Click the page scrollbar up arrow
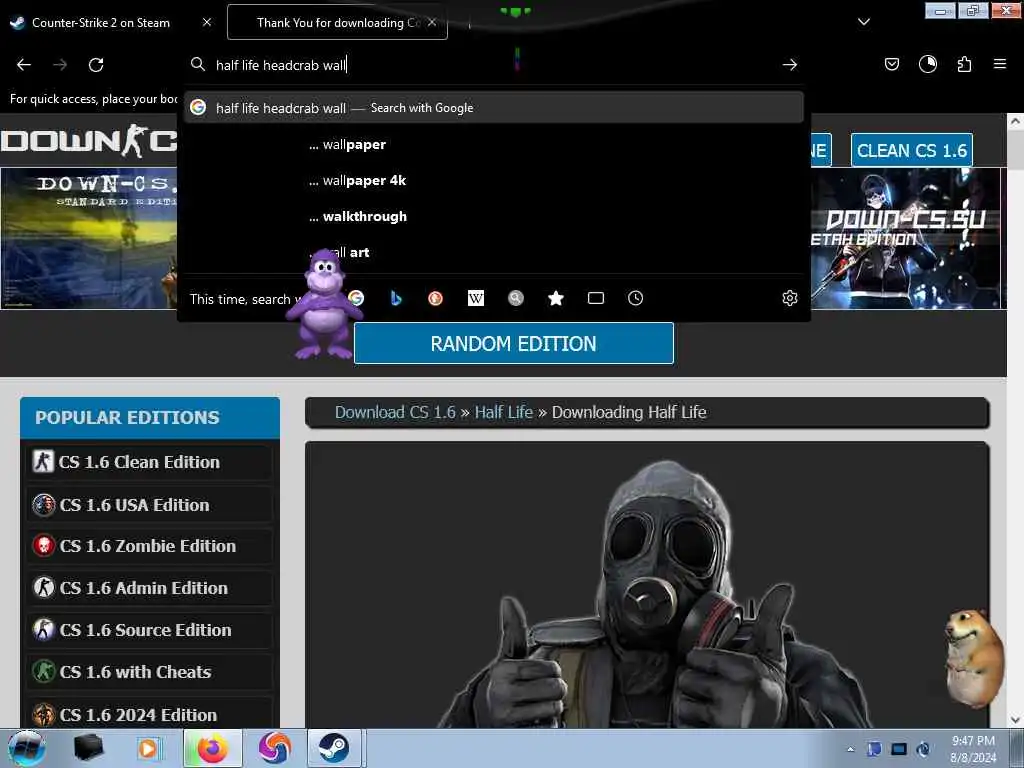 click(x=1015, y=121)
